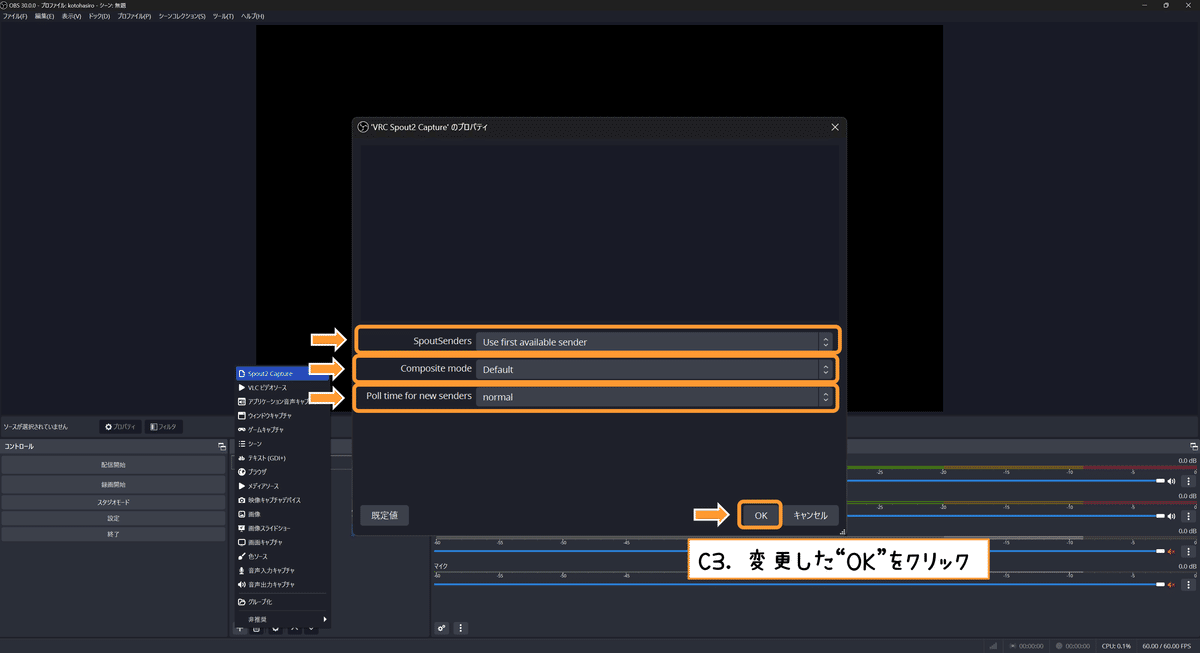The width and height of the screenshot is (1200, 653).
Task: Select the 色ソース brush entry
Action: coord(281,556)
